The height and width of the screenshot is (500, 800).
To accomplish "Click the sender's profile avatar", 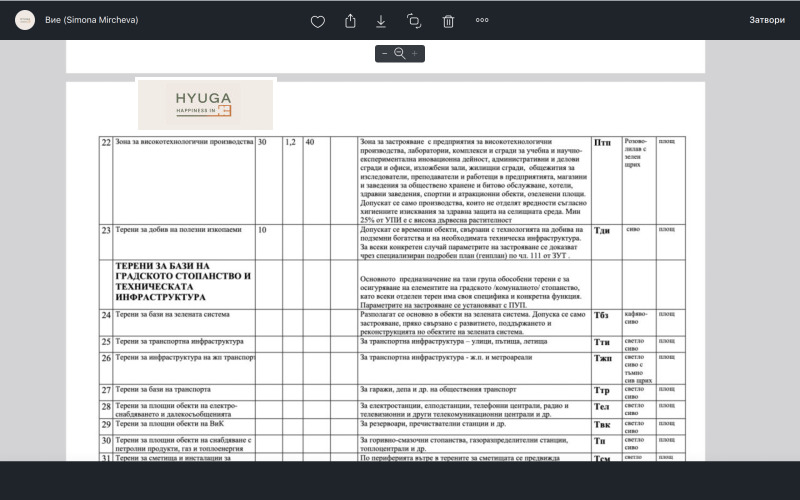I will pyautogui.click(x=24, y=20).
